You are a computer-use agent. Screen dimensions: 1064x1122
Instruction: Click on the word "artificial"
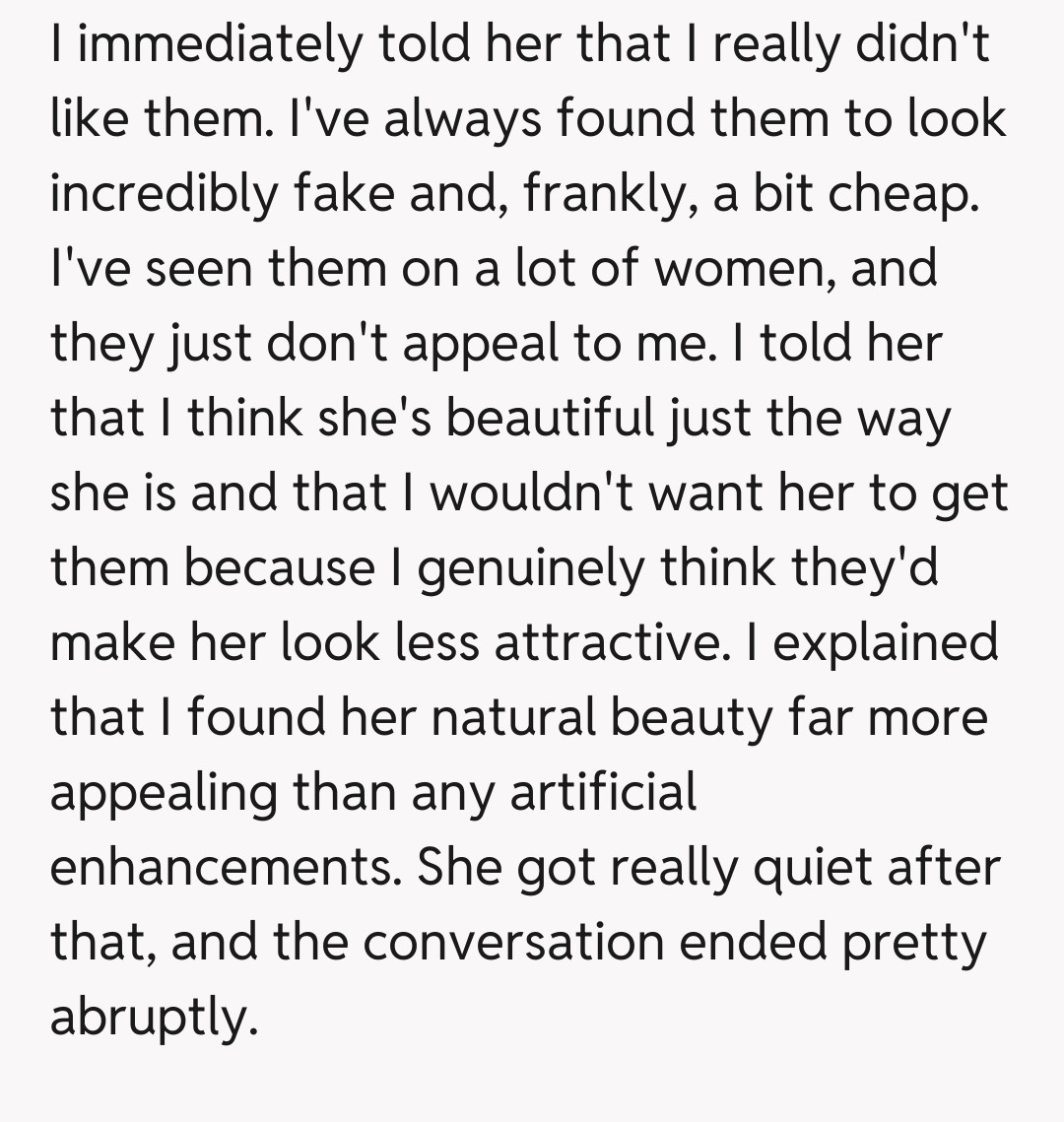coord(603,791)
